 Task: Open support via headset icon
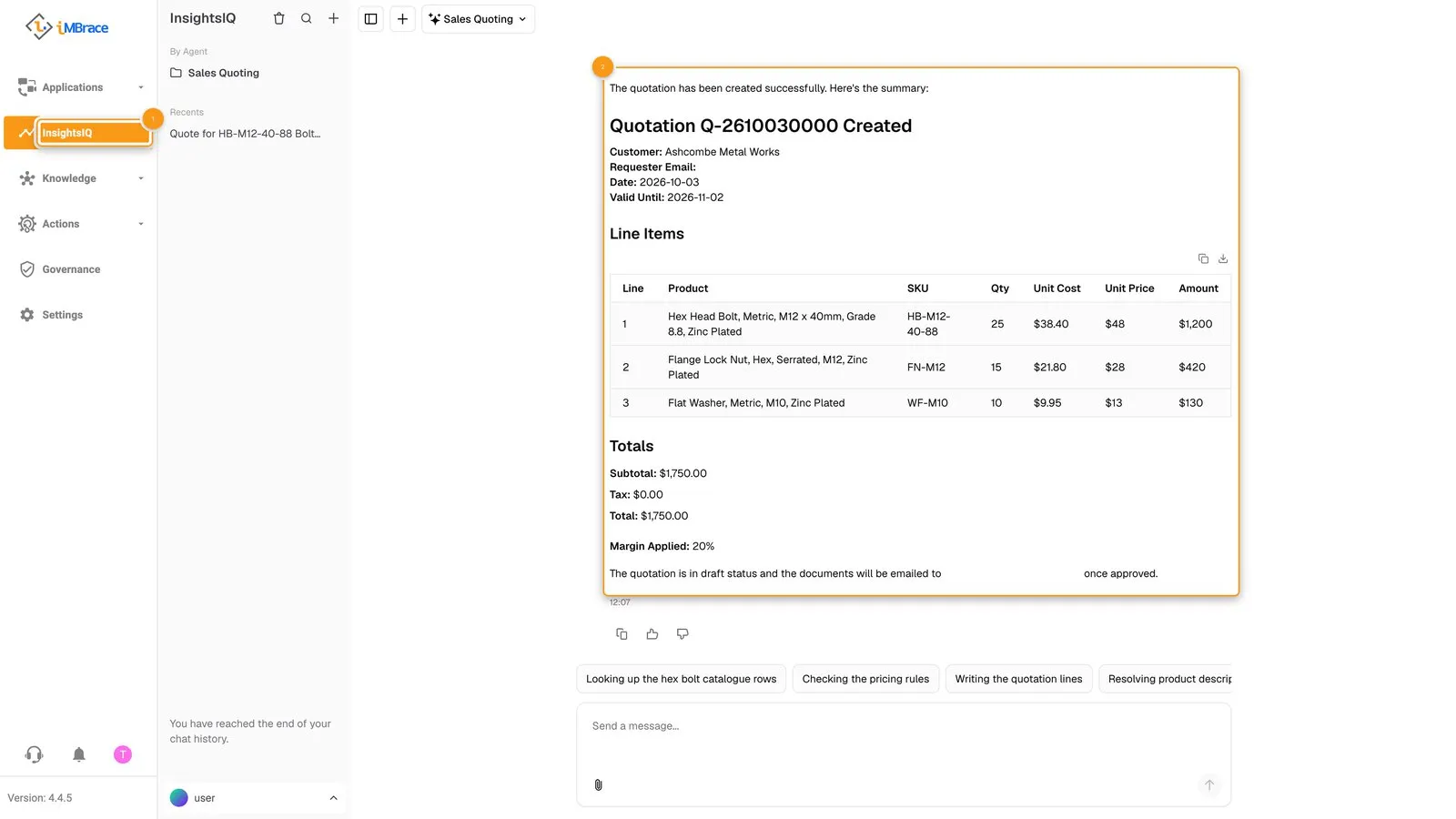tap(35, 754)
